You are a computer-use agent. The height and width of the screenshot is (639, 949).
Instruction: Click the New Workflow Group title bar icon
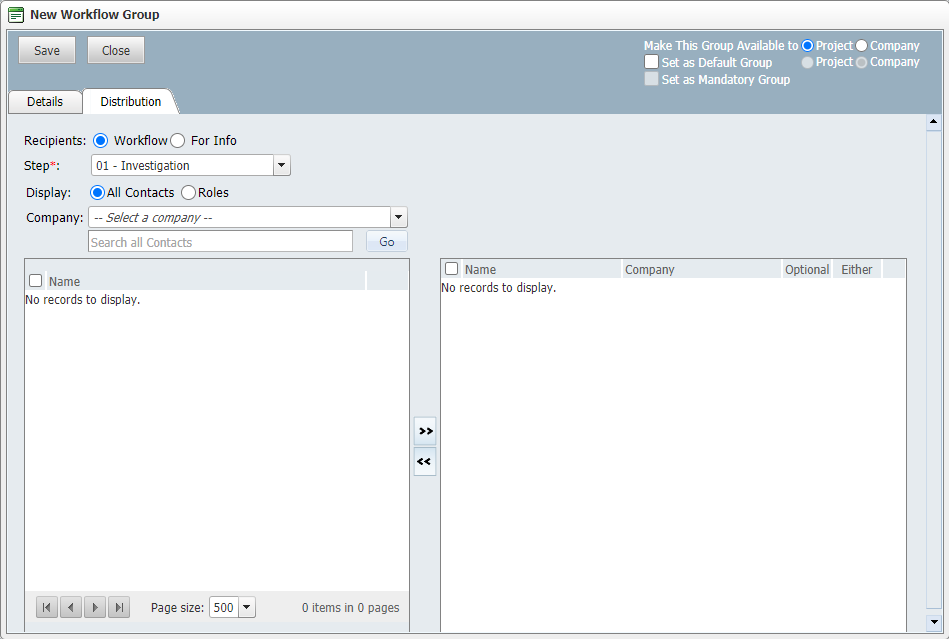14,14
